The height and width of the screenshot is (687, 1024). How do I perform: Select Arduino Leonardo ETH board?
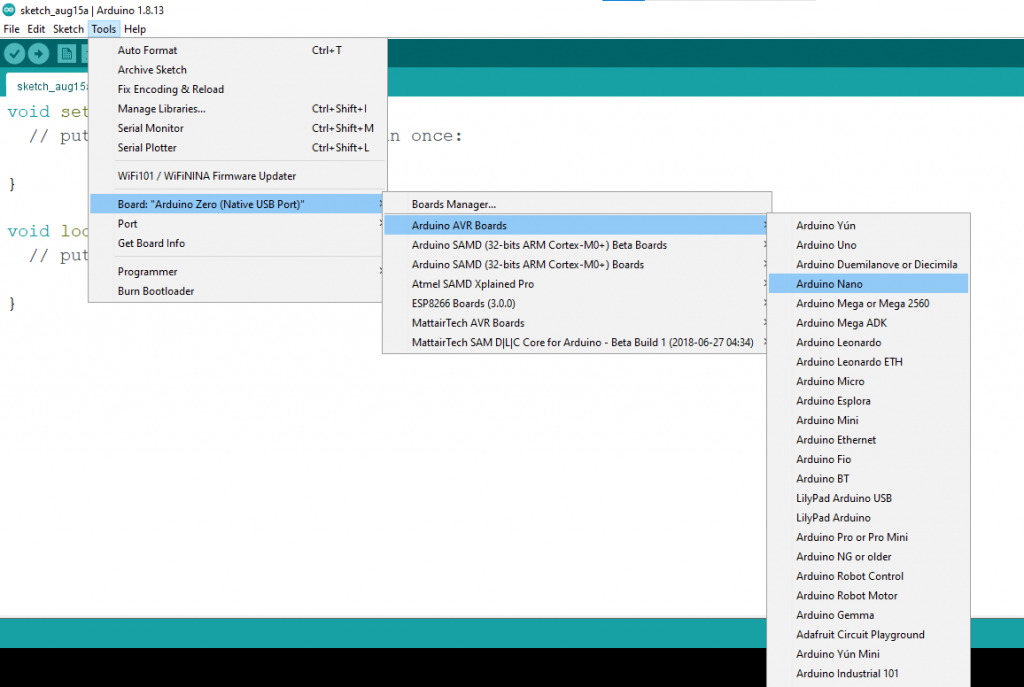869,362
